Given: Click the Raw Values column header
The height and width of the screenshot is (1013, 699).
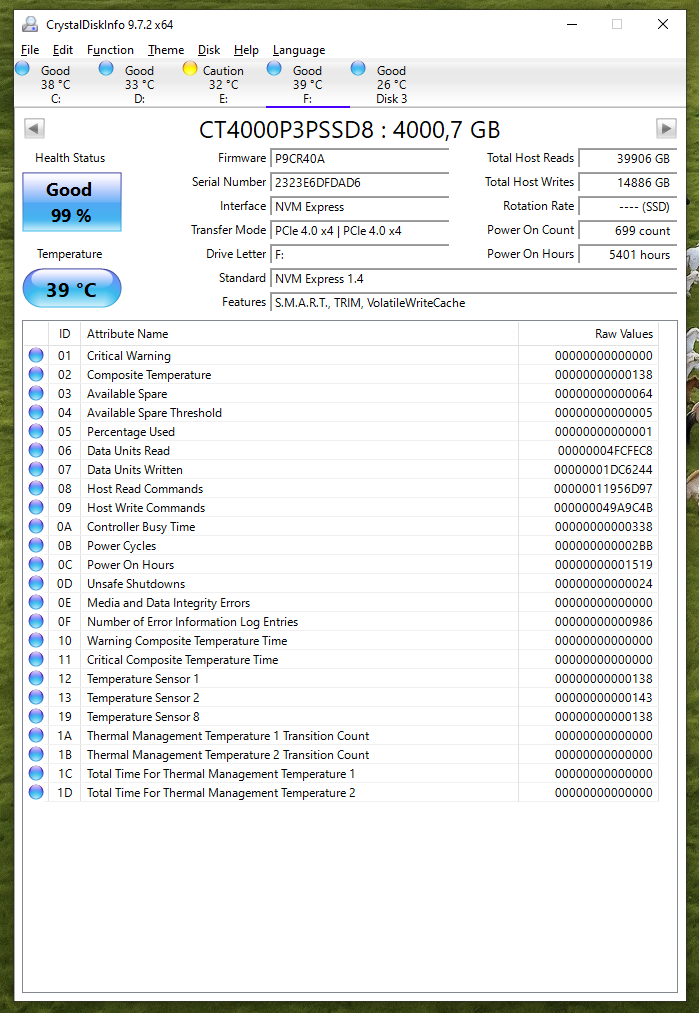Looking at the screenshot, I should tap(589, 333).
